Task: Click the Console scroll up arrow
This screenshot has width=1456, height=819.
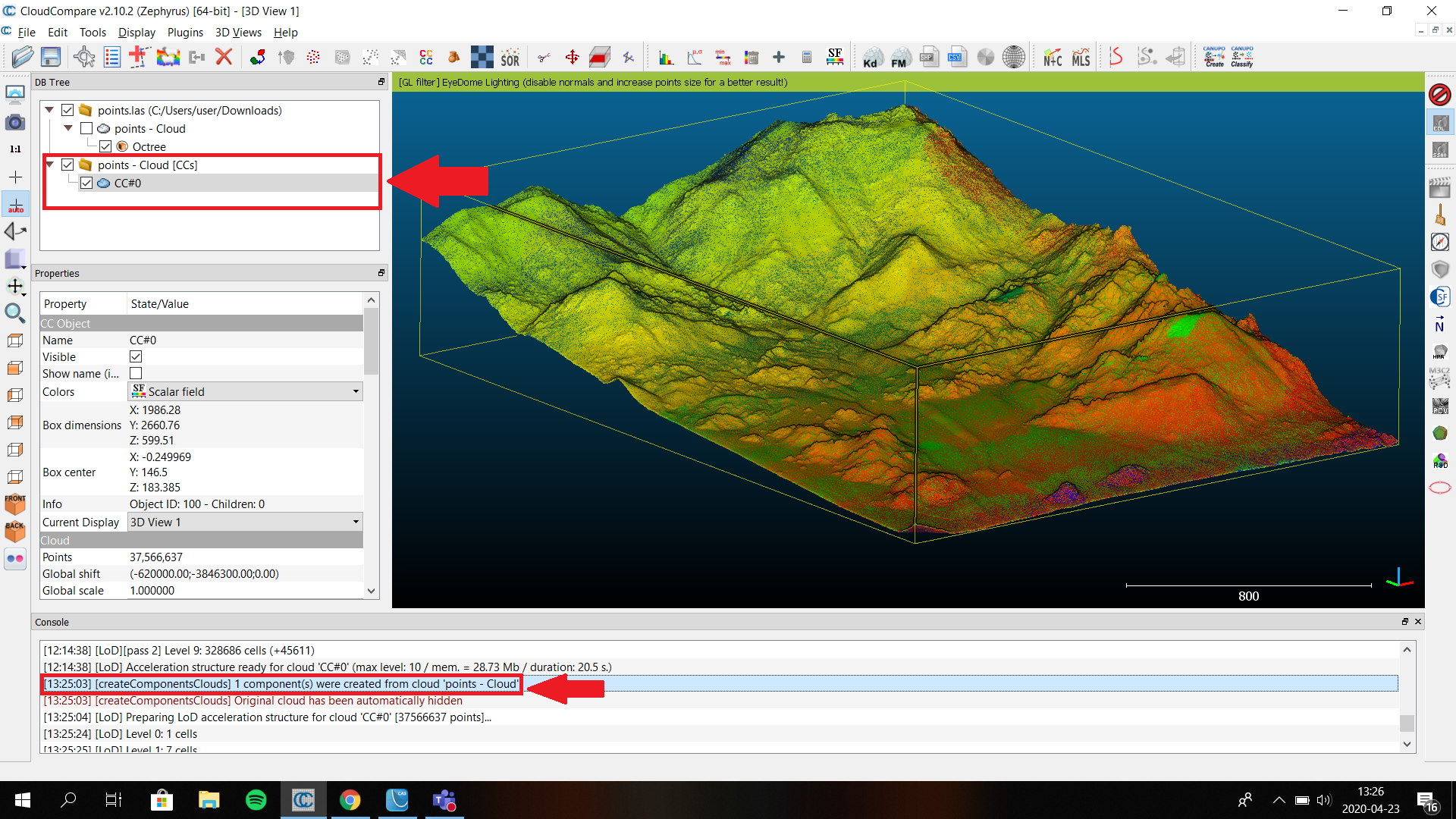Action: (1407, 650)
